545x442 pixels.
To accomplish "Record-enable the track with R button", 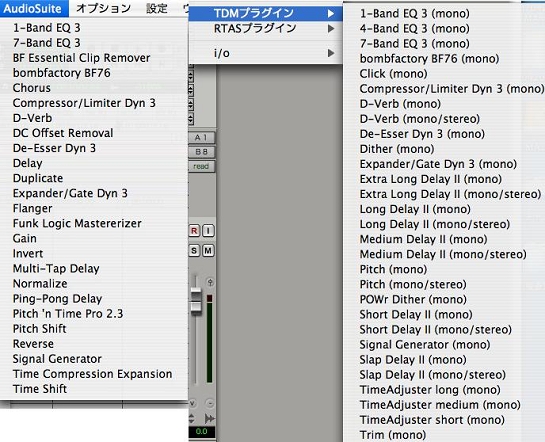I will coord(194,231).
